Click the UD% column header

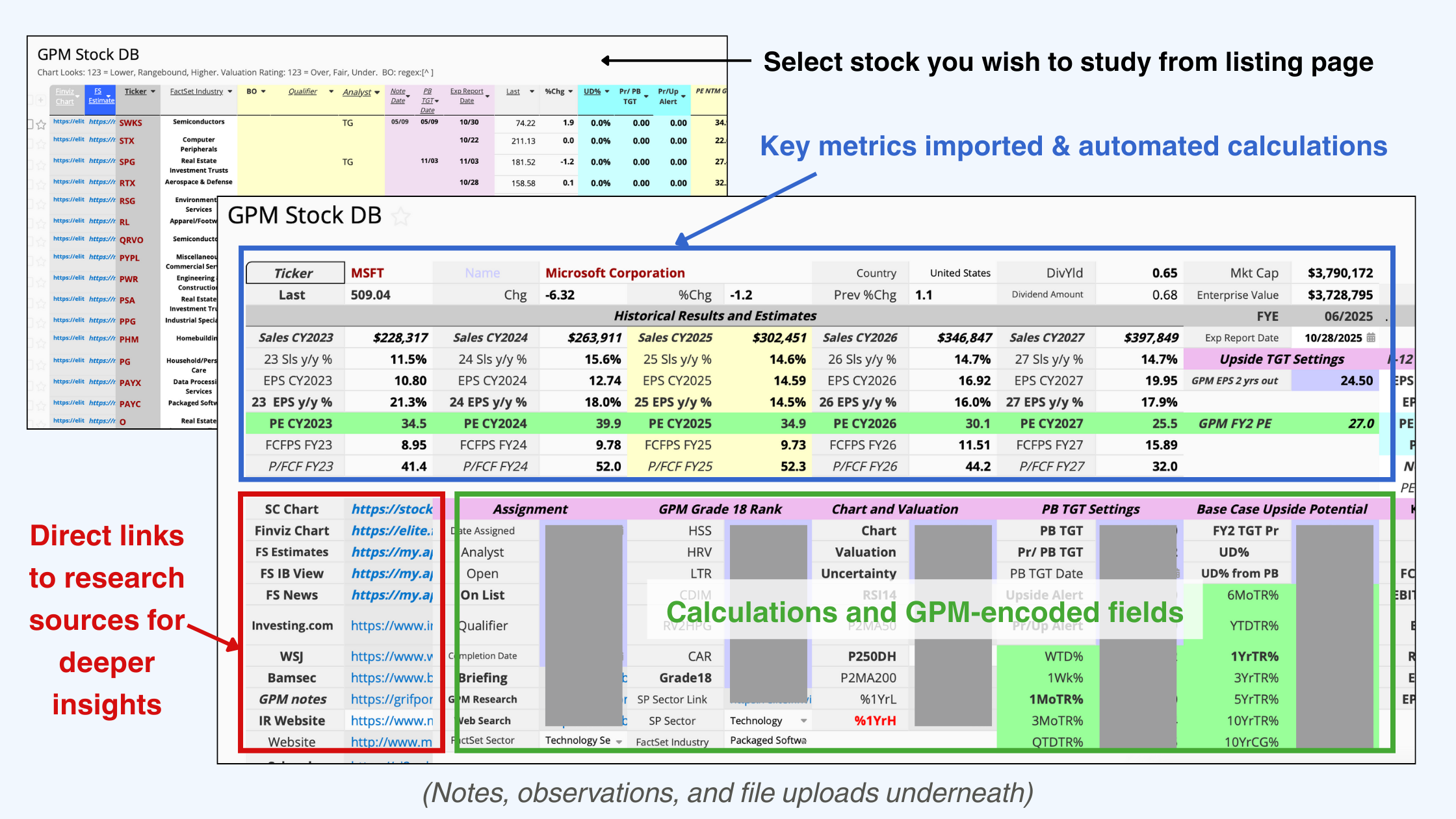(592, 92)
